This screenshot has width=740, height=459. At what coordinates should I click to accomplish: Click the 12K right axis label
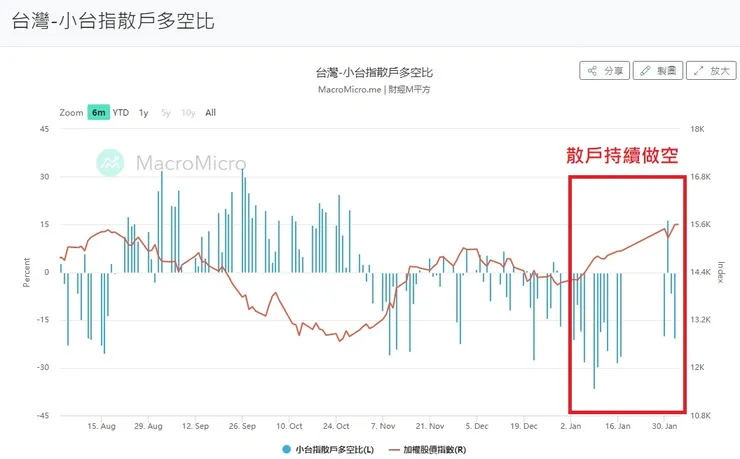tap(697, 367)
